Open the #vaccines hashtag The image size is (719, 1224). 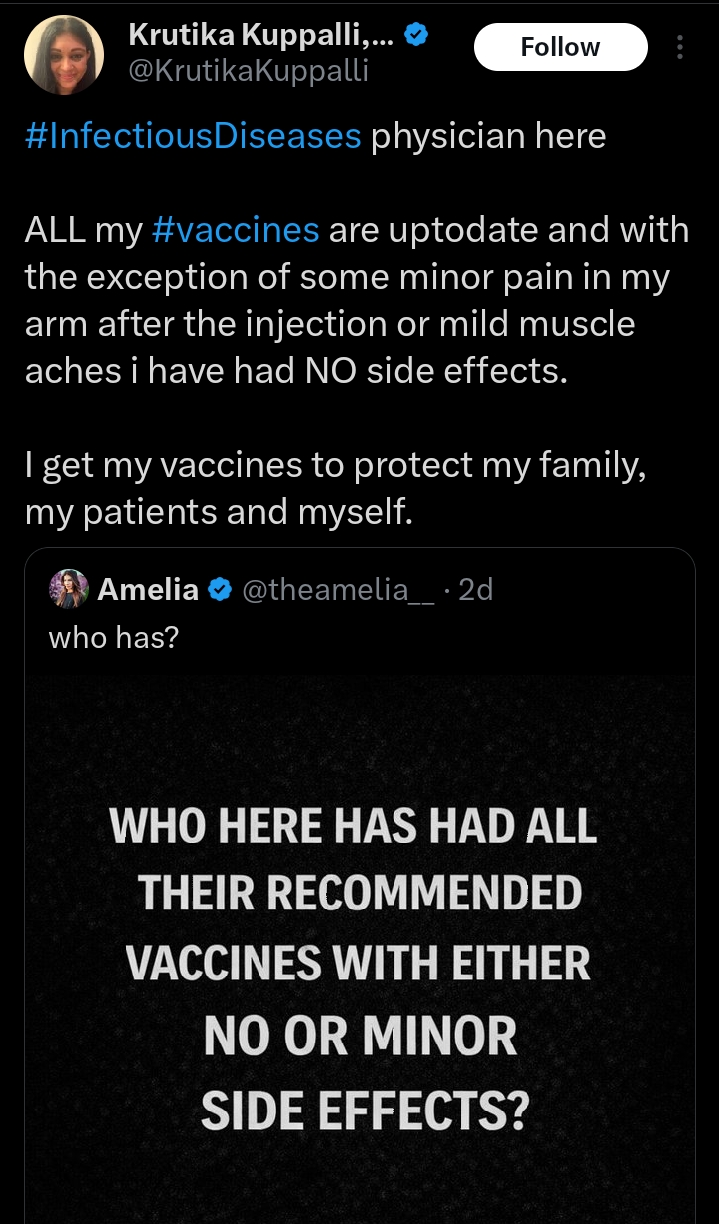point(236,230)
